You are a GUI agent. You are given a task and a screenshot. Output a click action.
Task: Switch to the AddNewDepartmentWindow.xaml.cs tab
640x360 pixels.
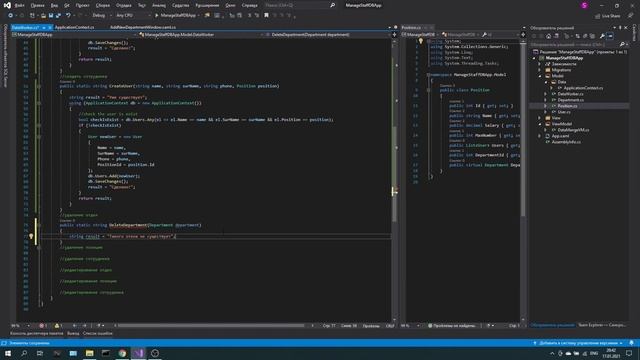pos(143,27)
